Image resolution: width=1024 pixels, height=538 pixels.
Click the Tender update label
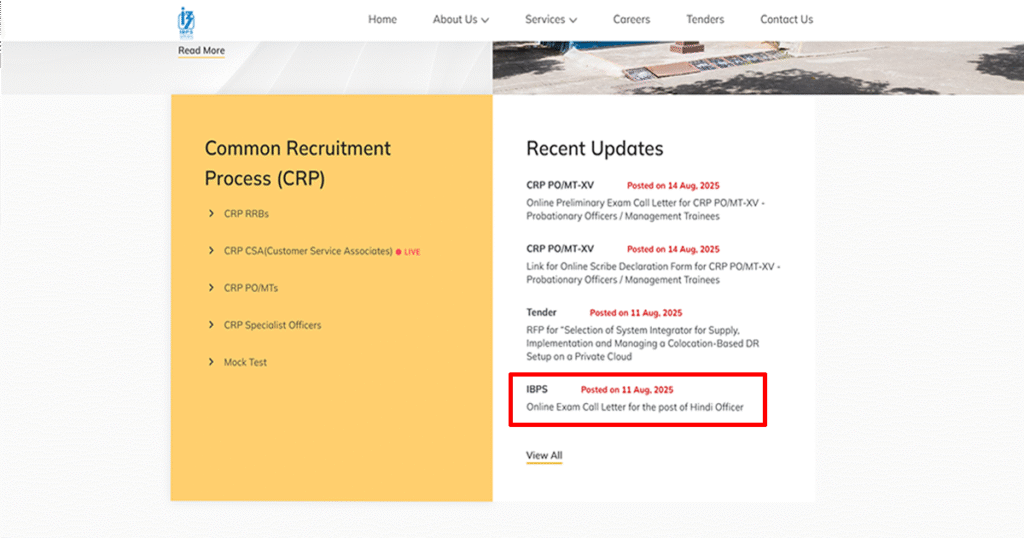point(541,313)
